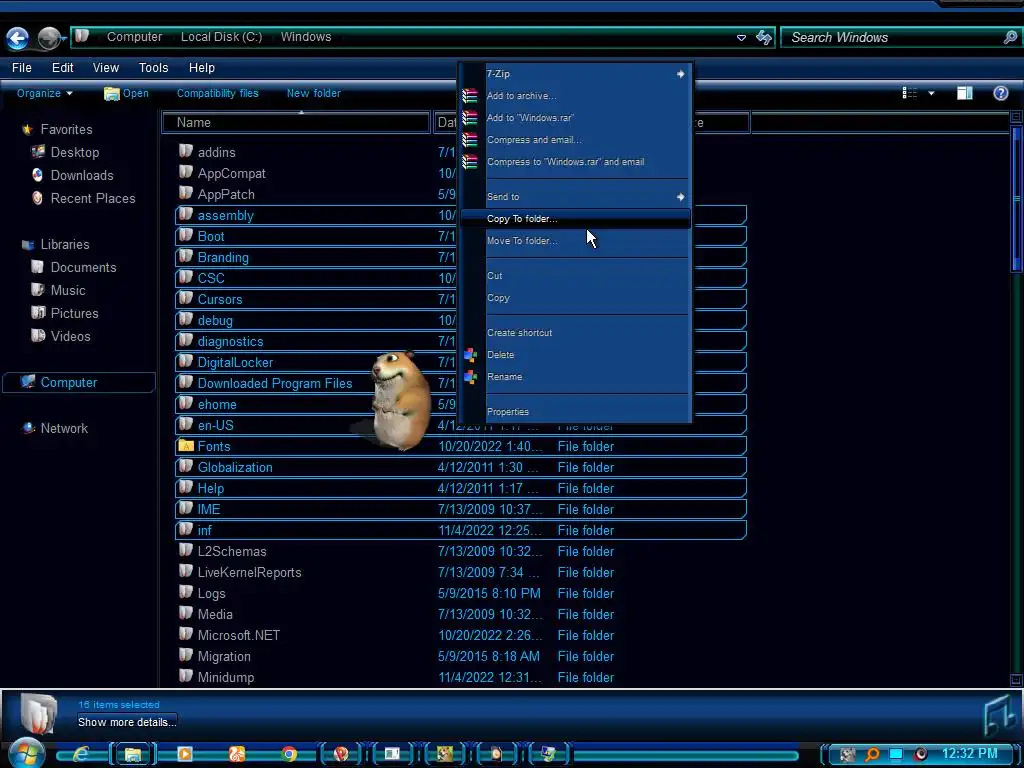
Task: Open the File menu
Action: coord(22,68)
